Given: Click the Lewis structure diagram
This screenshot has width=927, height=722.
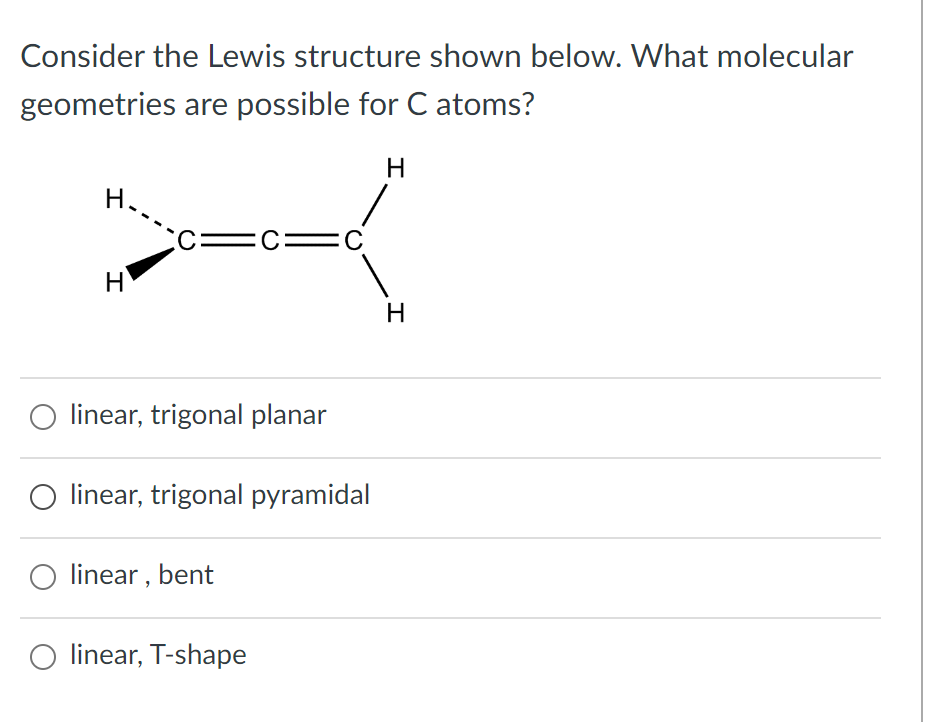Looking at the screenshot, I should click(x=255, y=240).
